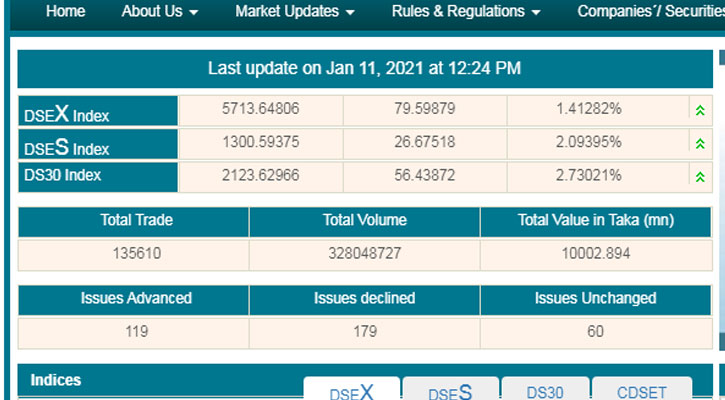Image resolution: width=725 pixels, height=400 pixels.
Task: Click the Total Volume value 328048727
Action: (x=364, y=254)
